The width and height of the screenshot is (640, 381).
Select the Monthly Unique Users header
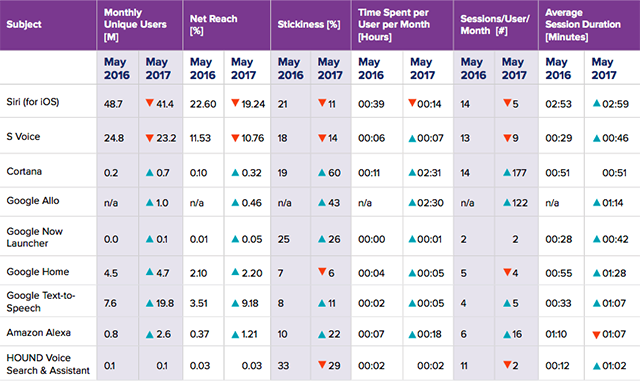click(135, 25)
